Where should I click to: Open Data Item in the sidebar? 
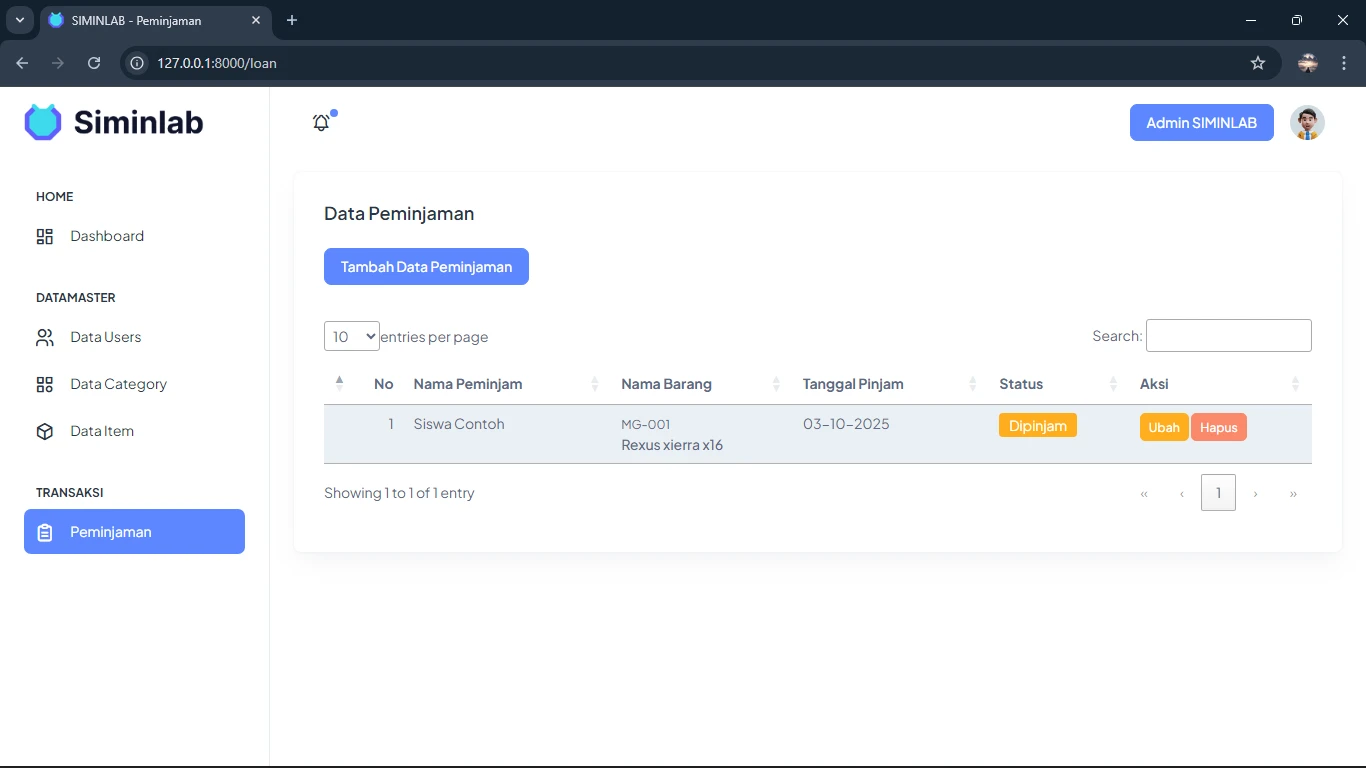(101, 431)
